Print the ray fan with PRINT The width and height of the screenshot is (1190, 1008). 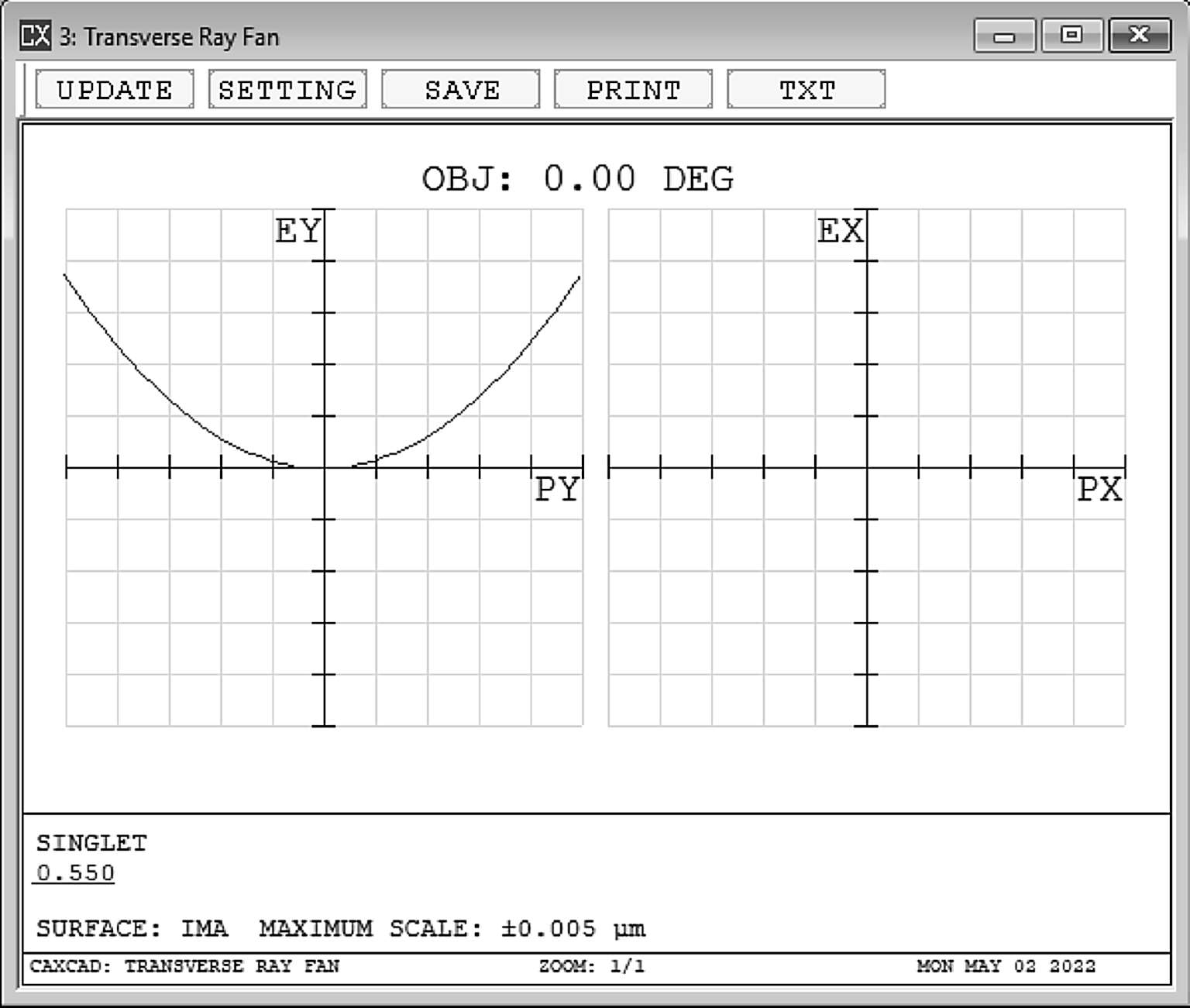tap(633, 90)
